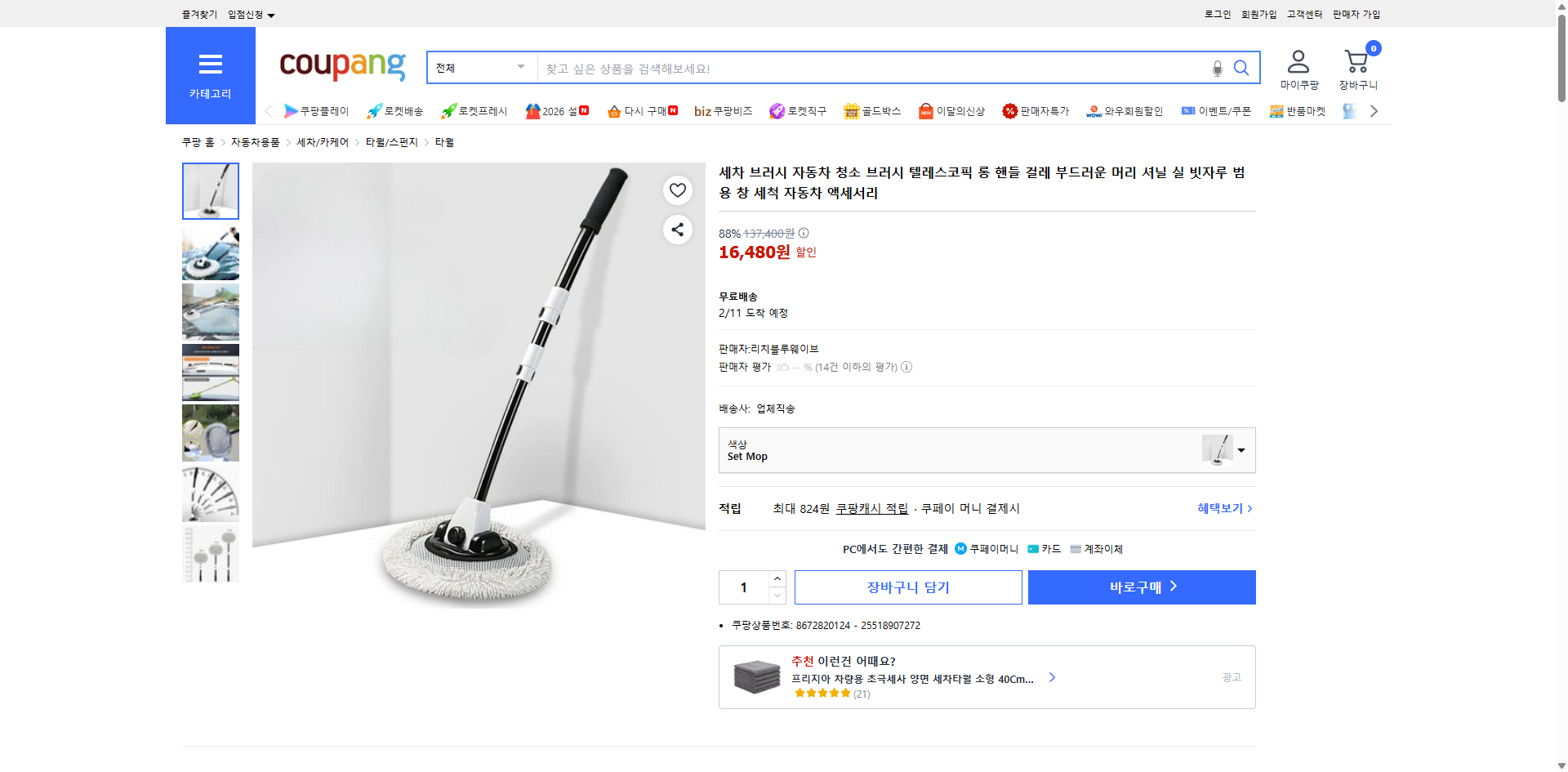Select the 로켓배송 rocket icon in the navigation
This screenshot has height=772, width=1568.
tap(373, 111)
